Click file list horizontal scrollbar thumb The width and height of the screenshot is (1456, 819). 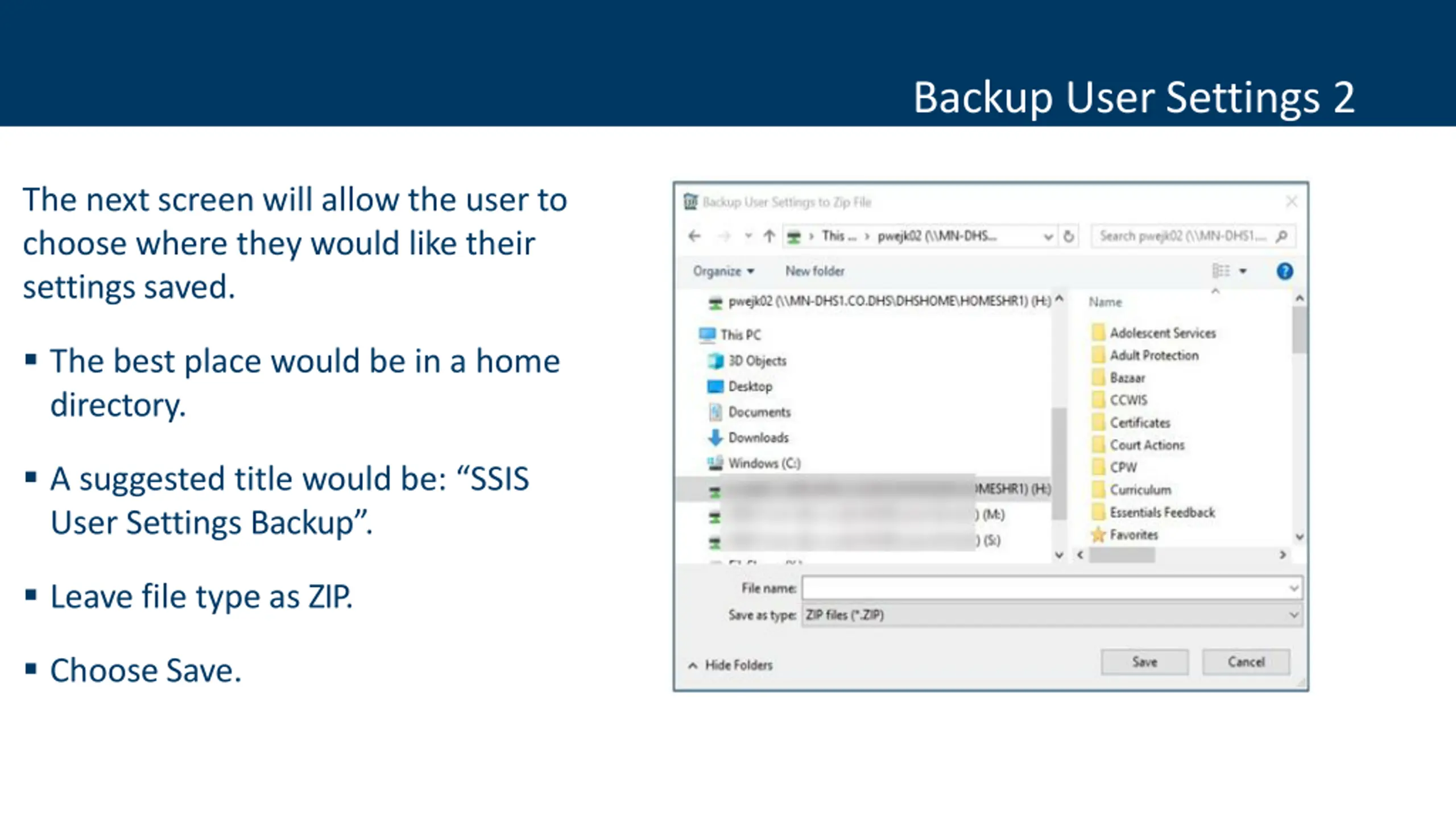pyautogui.click(x=1122, y=555)
